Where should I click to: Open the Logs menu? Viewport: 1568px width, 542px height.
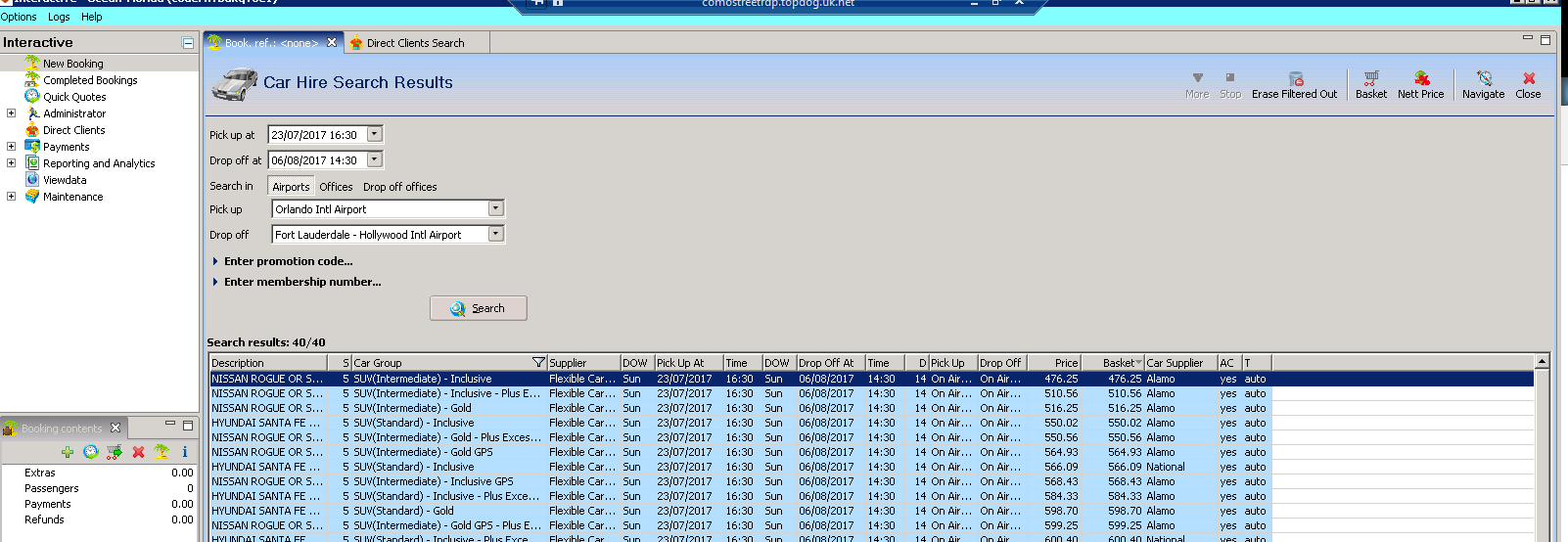pyautogui.click(x=59, y=17)
